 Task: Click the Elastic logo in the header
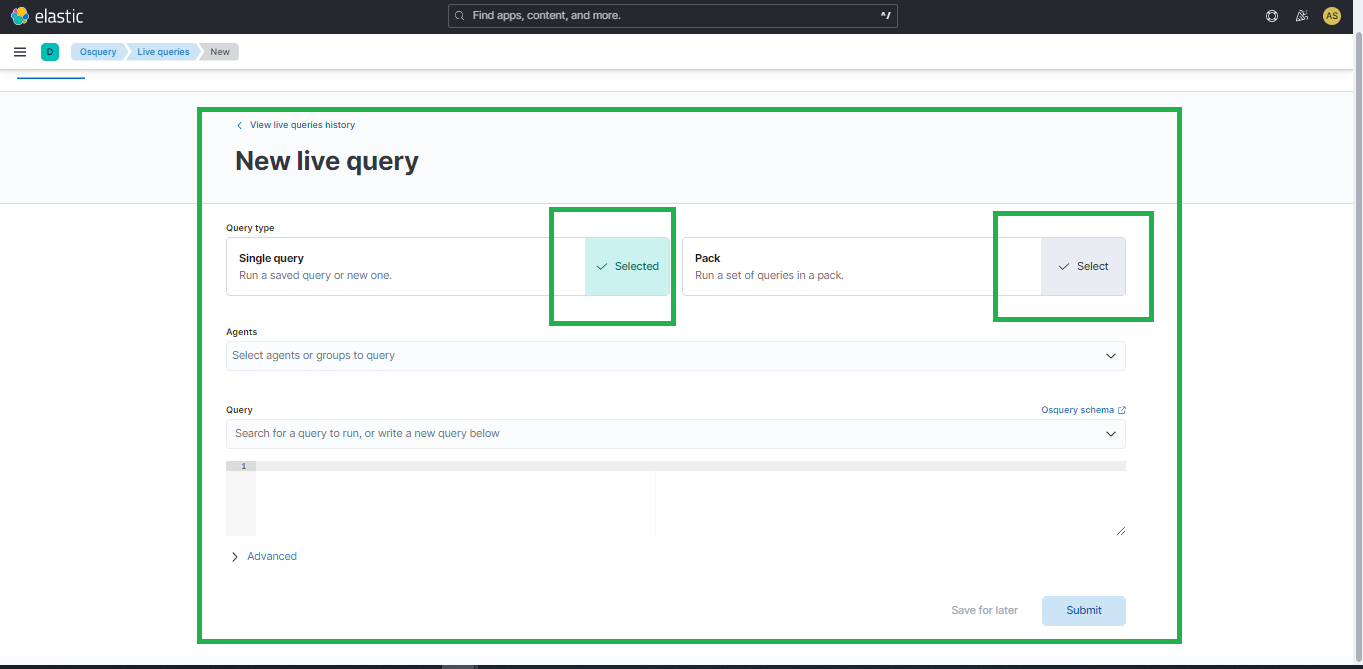coord(45,15)
